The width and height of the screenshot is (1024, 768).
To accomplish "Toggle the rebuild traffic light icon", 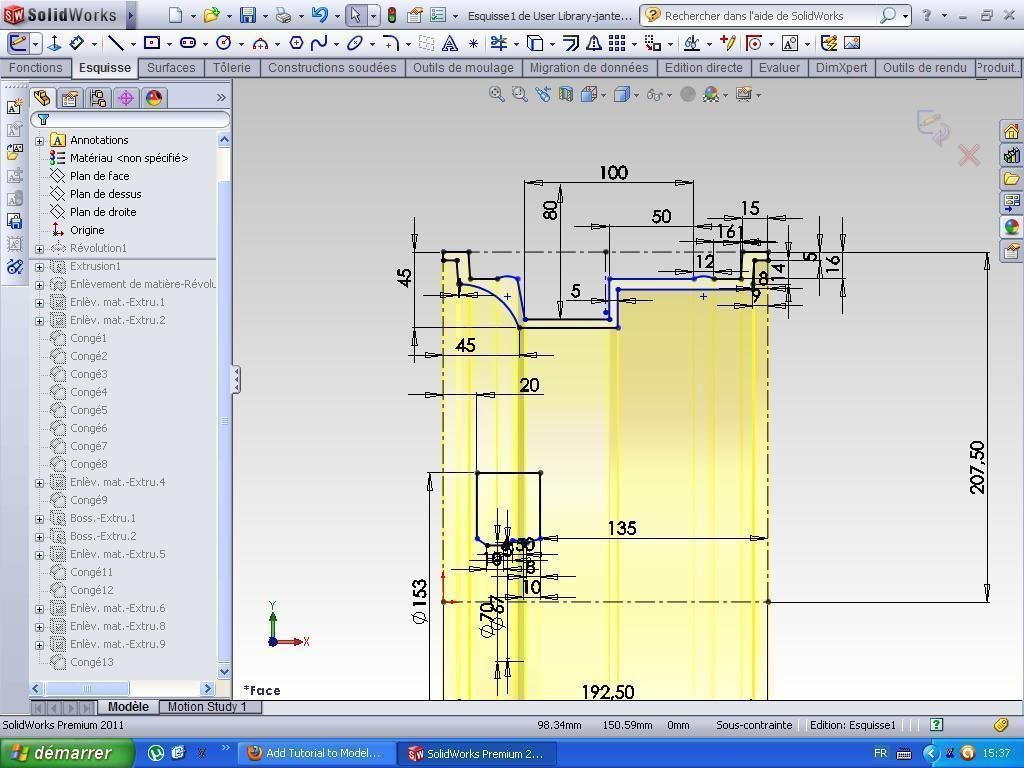I will click(x=391, y=15).
